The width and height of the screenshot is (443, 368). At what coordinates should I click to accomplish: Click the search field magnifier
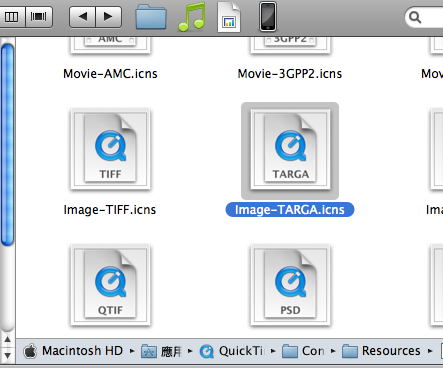point(415,17)
